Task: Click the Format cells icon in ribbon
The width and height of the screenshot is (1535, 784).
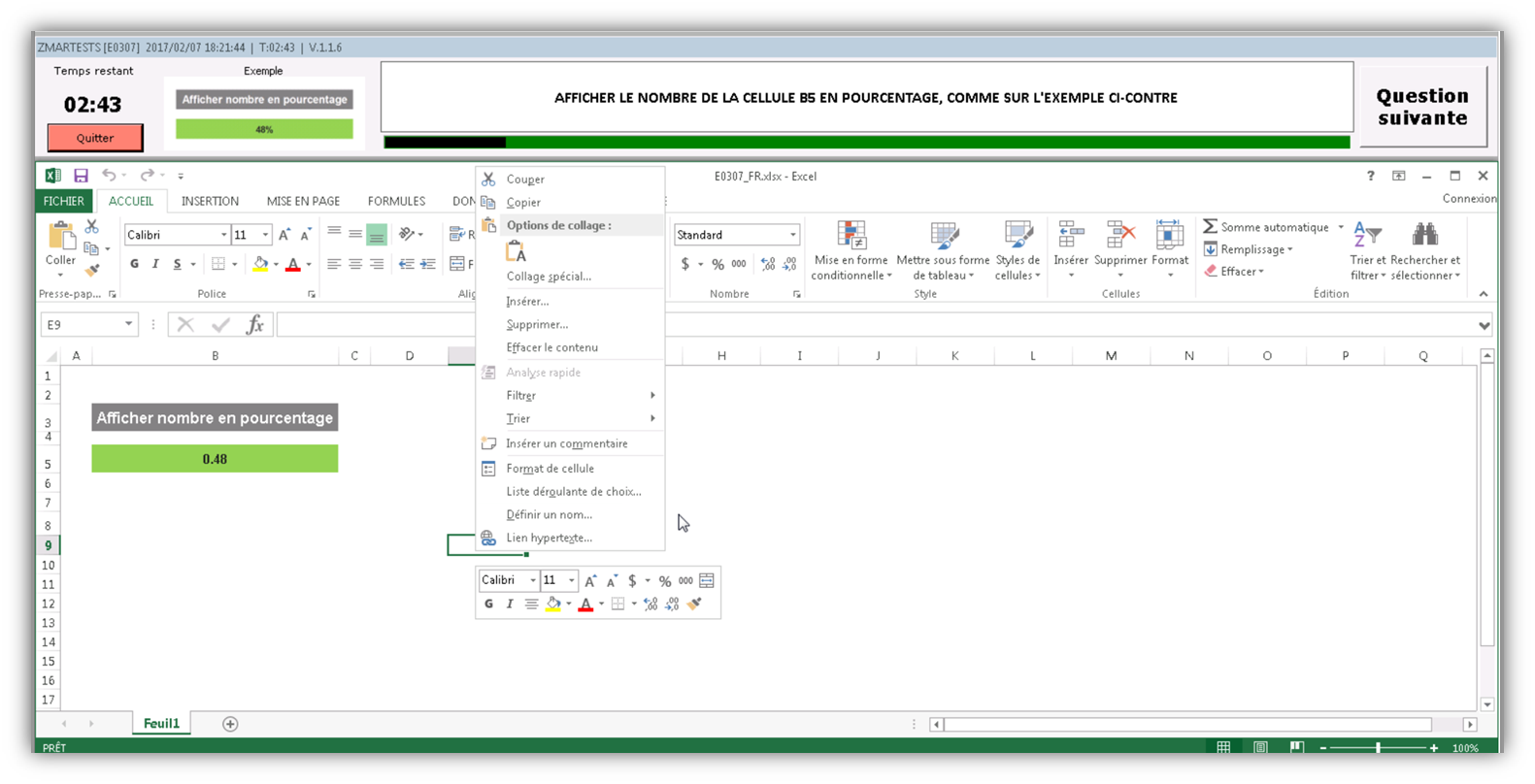Action: point(1170,235)
